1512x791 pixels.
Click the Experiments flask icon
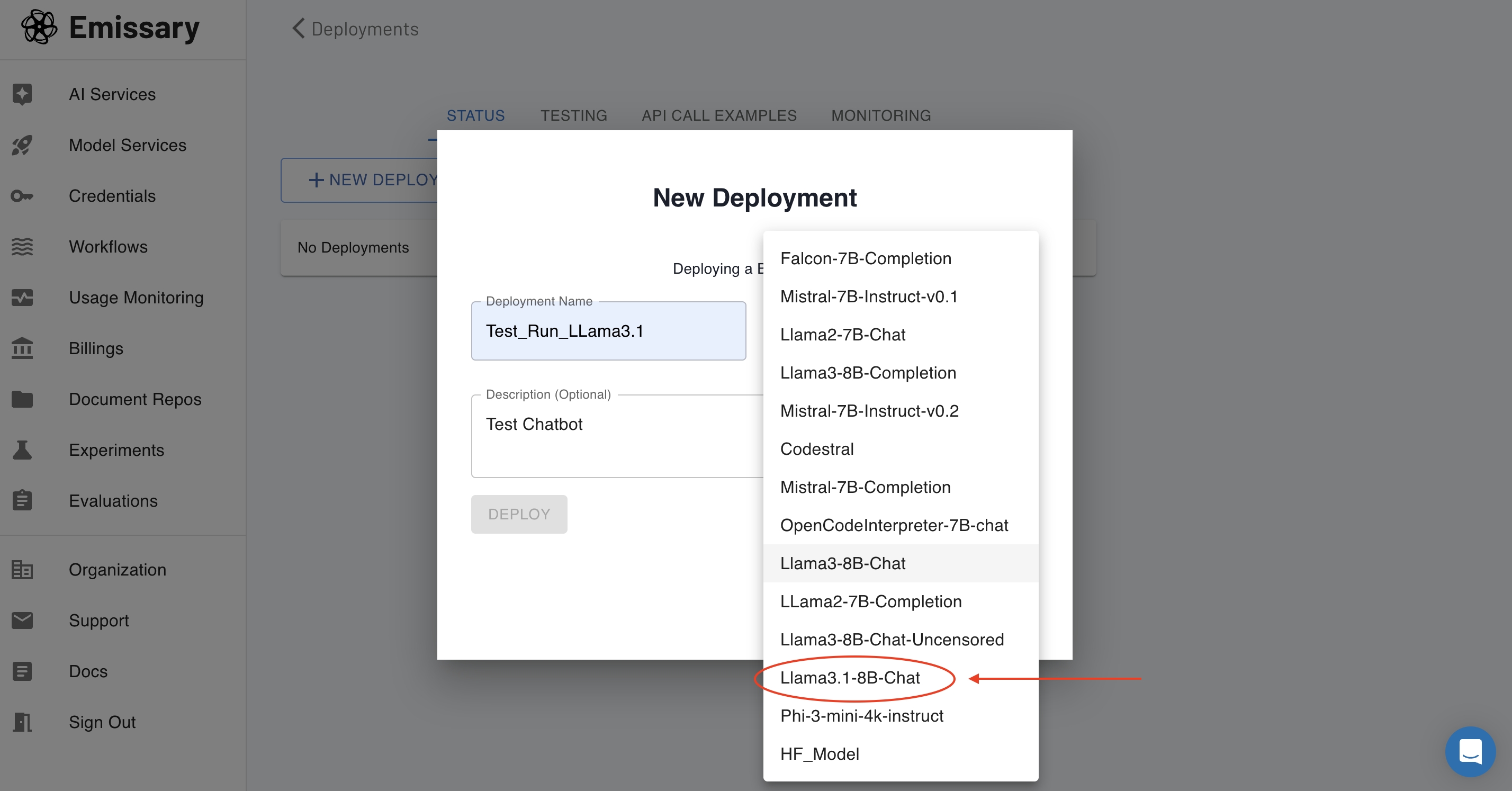[22, 450]
